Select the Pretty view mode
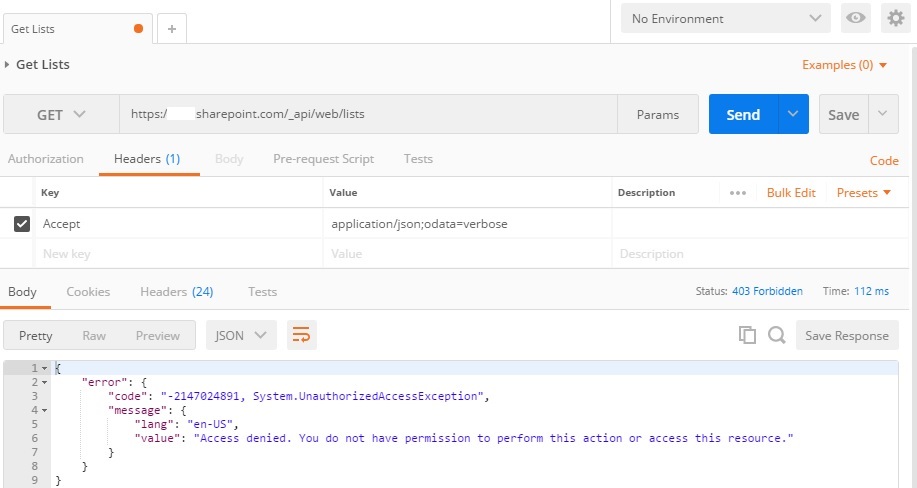Image resolution: width=917 pixels, height=488 pixels. [36, 335]
